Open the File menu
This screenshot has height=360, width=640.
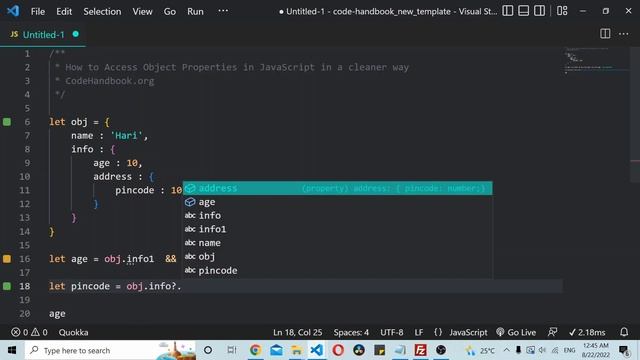[x=38, y=11]
